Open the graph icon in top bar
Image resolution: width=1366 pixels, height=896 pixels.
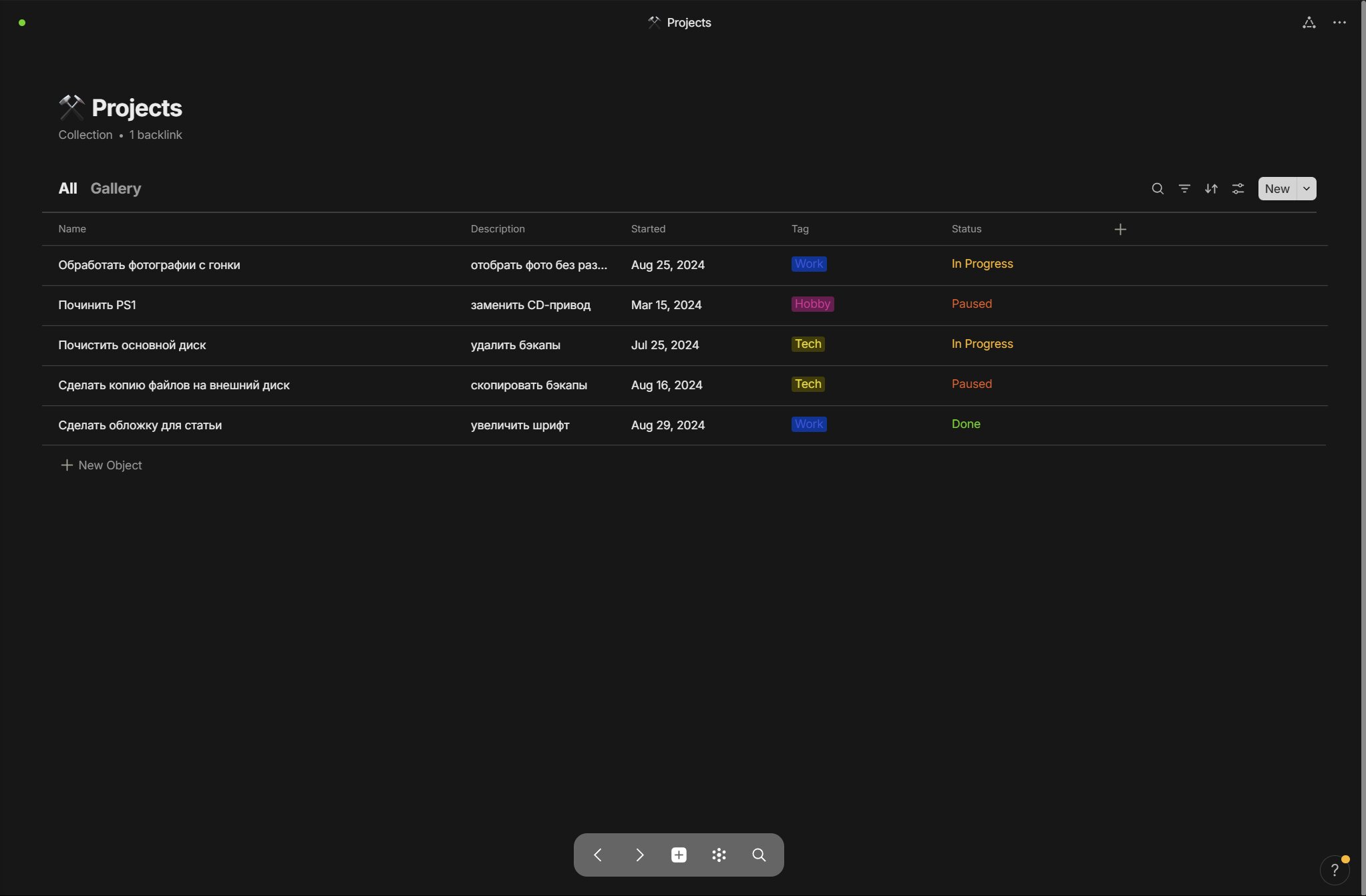click(x=1309, y=23)
